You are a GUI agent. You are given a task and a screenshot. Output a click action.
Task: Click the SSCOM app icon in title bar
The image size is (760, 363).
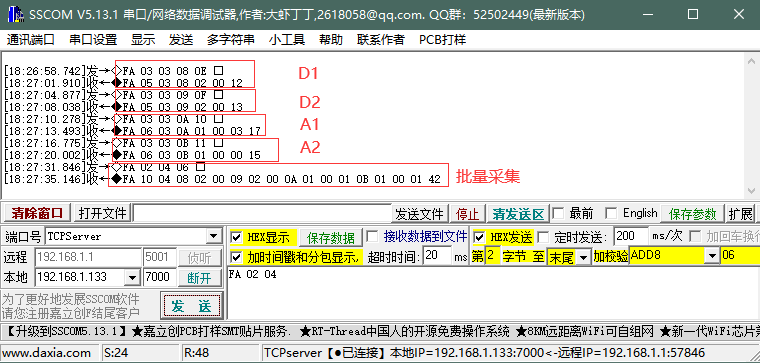pyautogui.click(x=16, y=15)
